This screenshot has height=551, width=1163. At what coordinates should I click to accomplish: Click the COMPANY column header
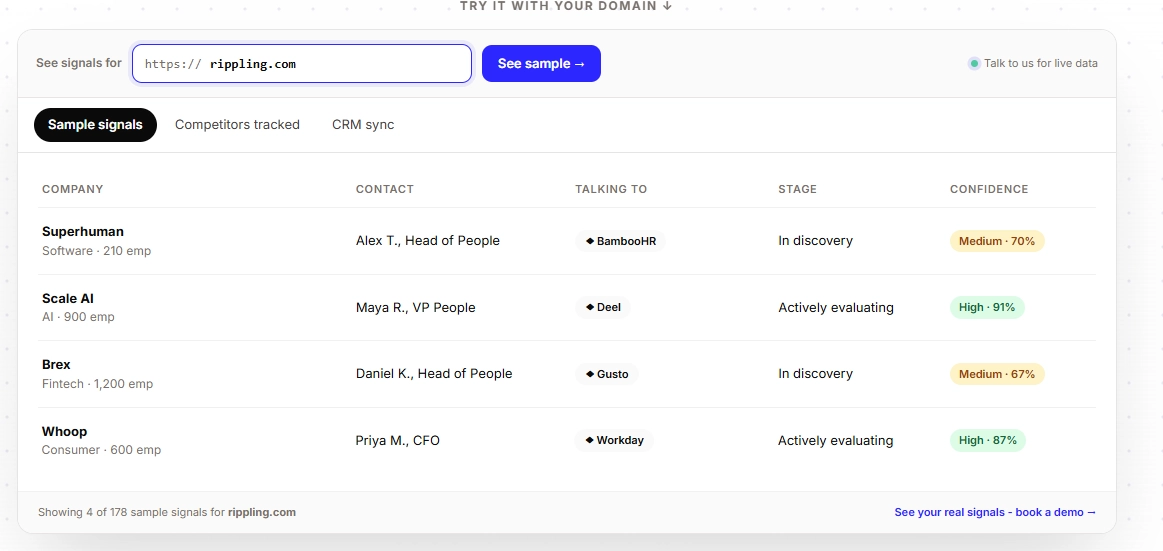click(x=73, y=189)
